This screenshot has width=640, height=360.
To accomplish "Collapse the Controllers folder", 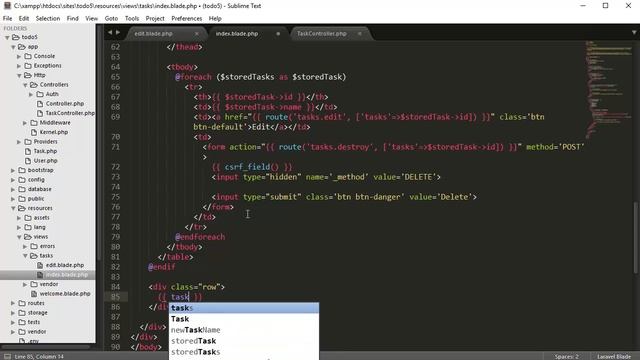I will pos(25,85).
